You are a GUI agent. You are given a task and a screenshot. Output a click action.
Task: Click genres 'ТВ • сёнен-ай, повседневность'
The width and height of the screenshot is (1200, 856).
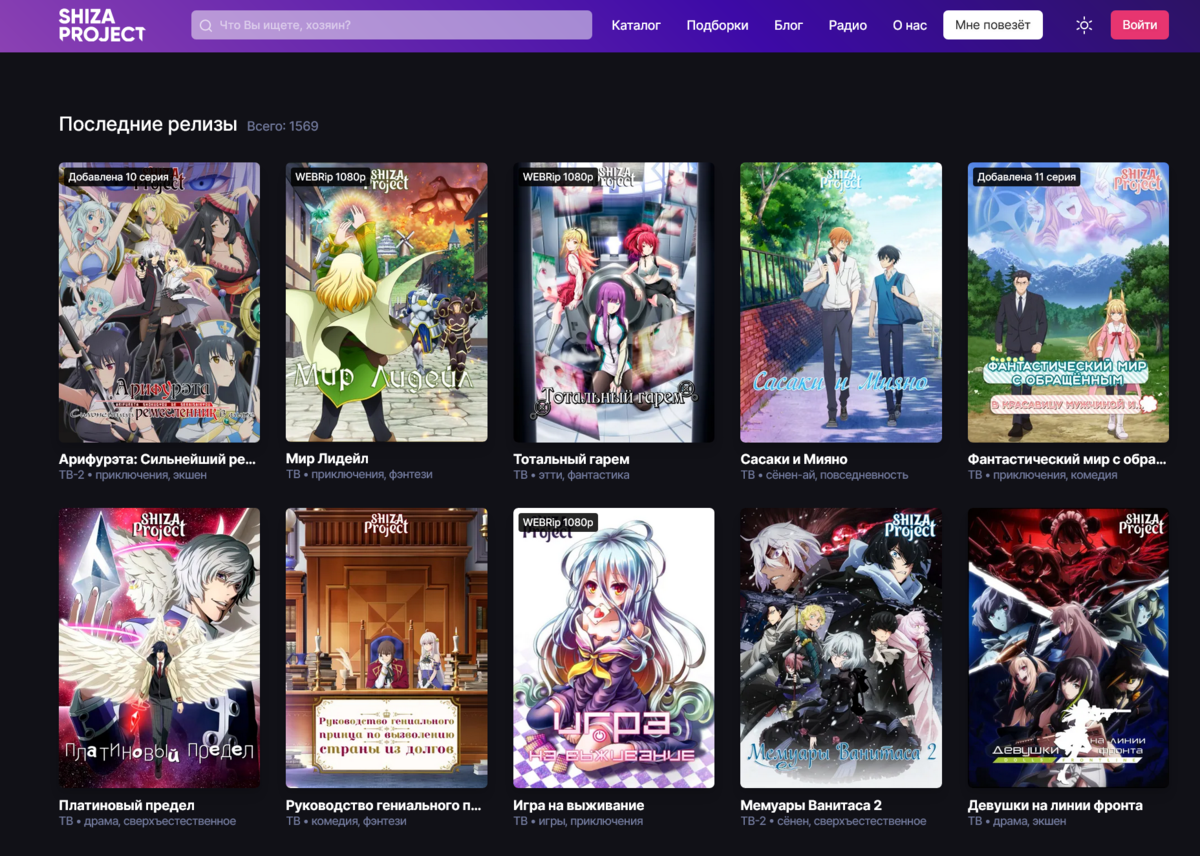(824, 475)
